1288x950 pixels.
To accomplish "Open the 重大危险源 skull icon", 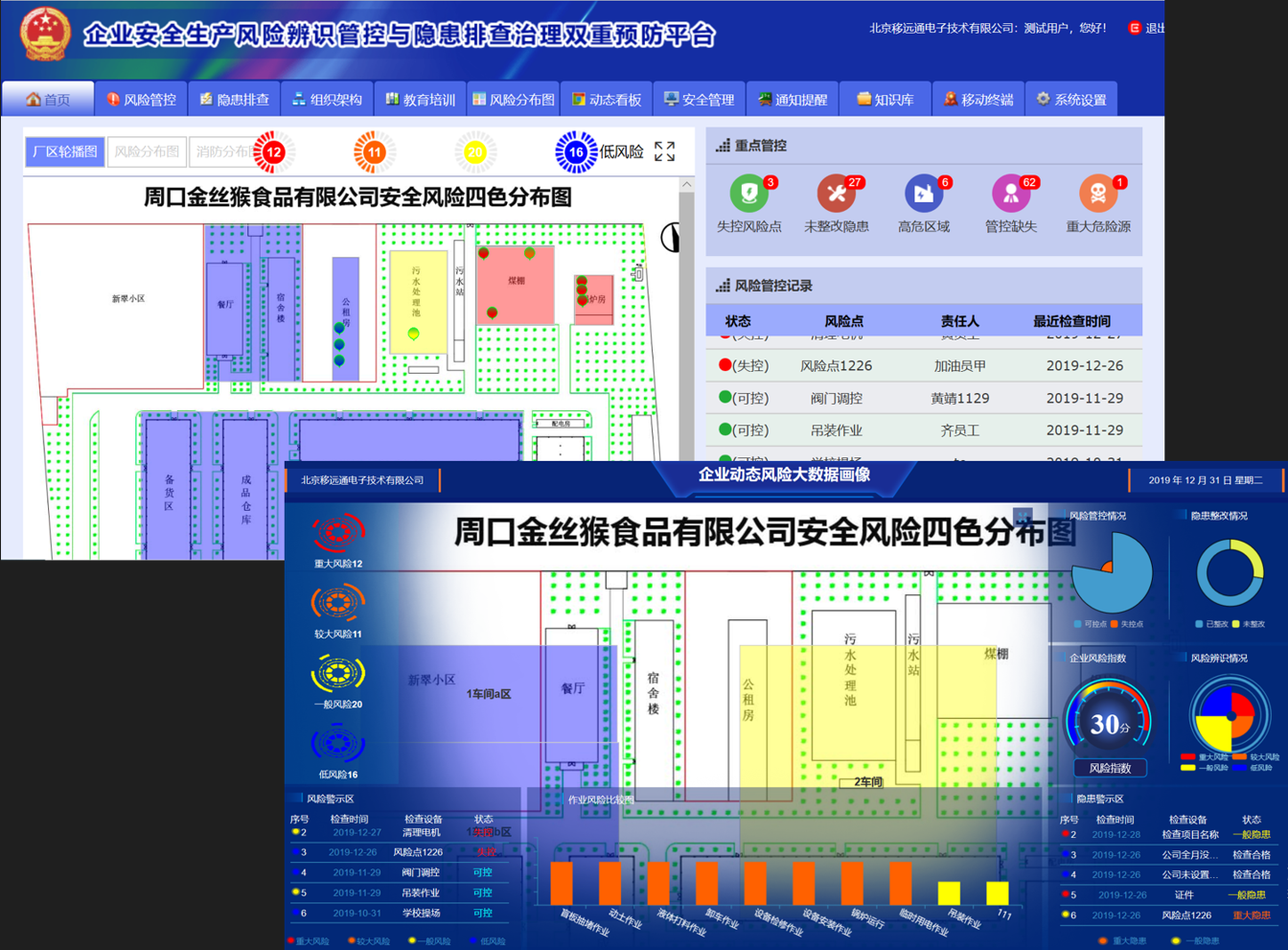I will (1097, 194).
